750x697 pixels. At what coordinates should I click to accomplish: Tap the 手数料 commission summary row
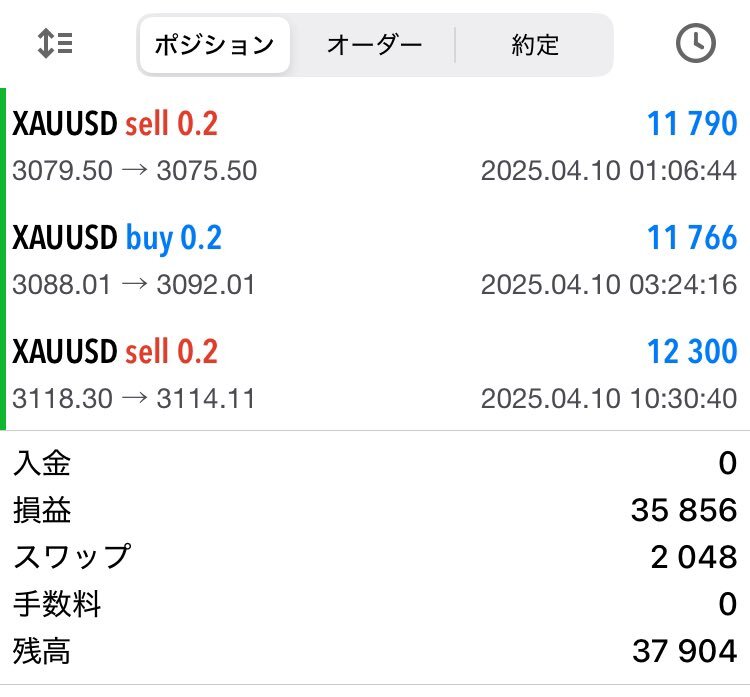[x=375, y=604]
